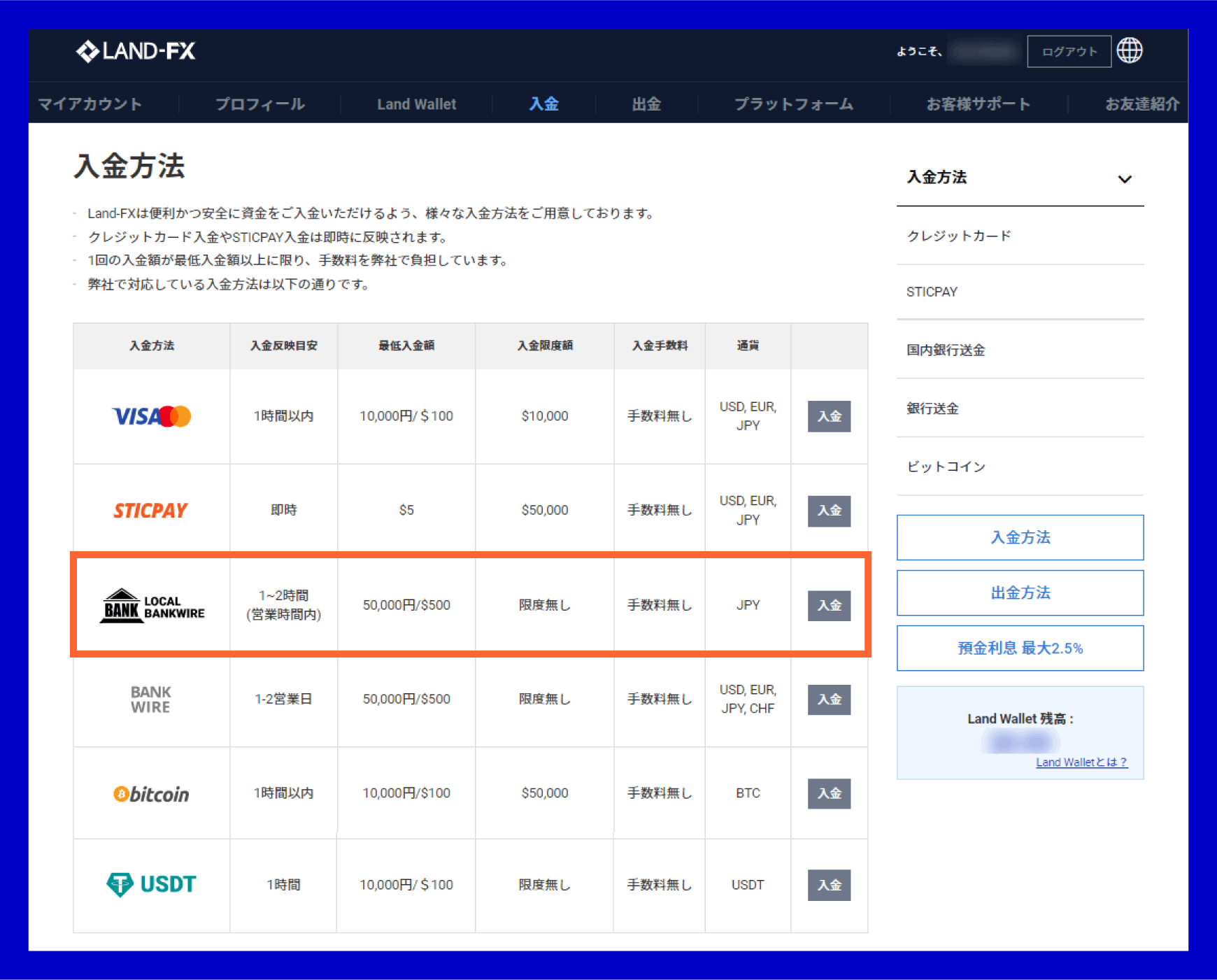Open the お客様サポート menu
Screen dimensions: 1217x980
[979, 104]
